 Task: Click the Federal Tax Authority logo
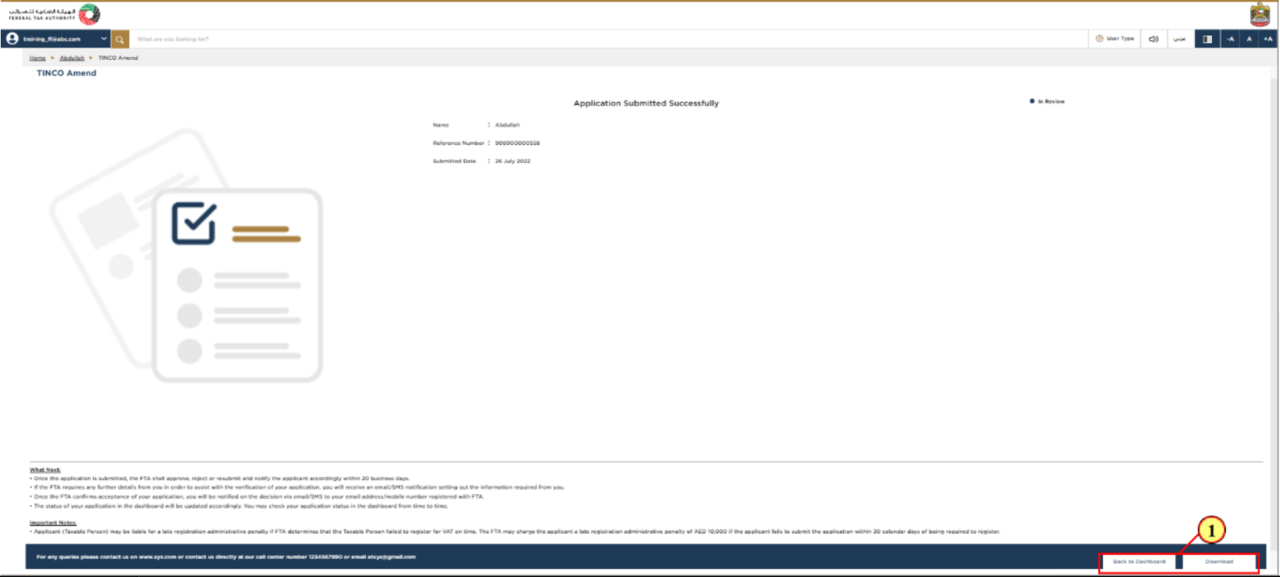pos(54,14)
